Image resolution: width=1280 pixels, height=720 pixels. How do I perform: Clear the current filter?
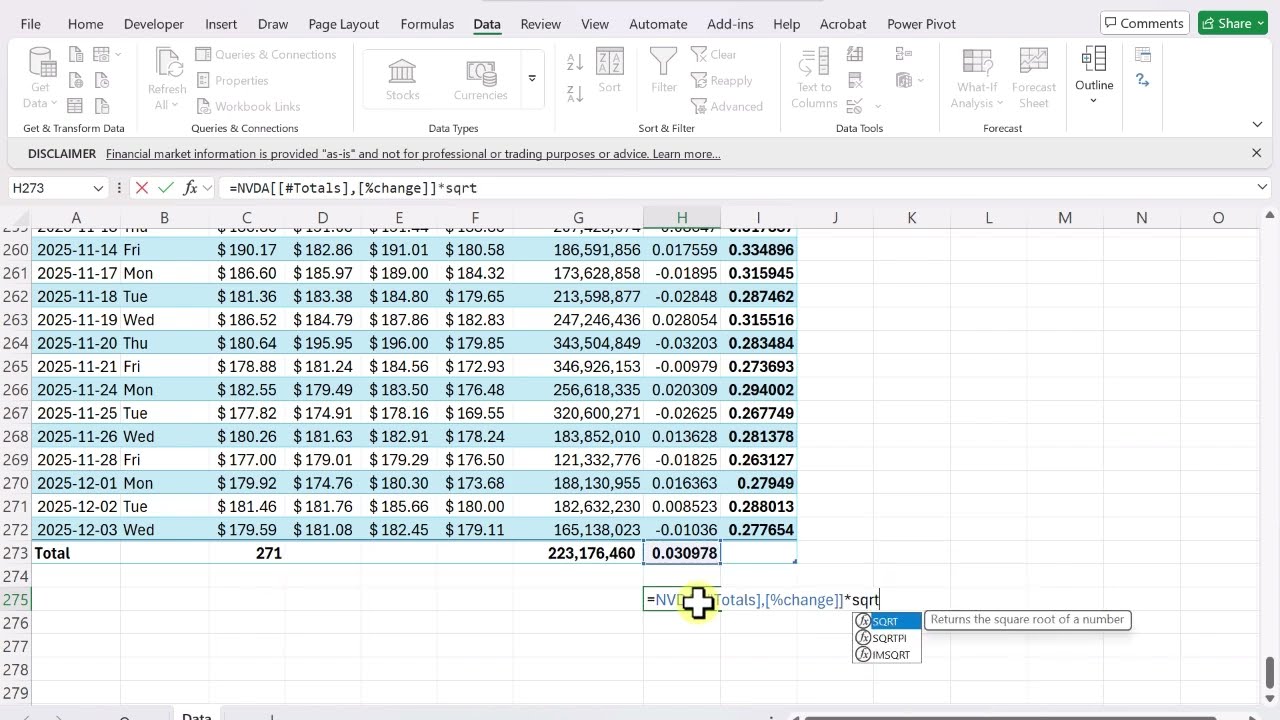(714, 55)
